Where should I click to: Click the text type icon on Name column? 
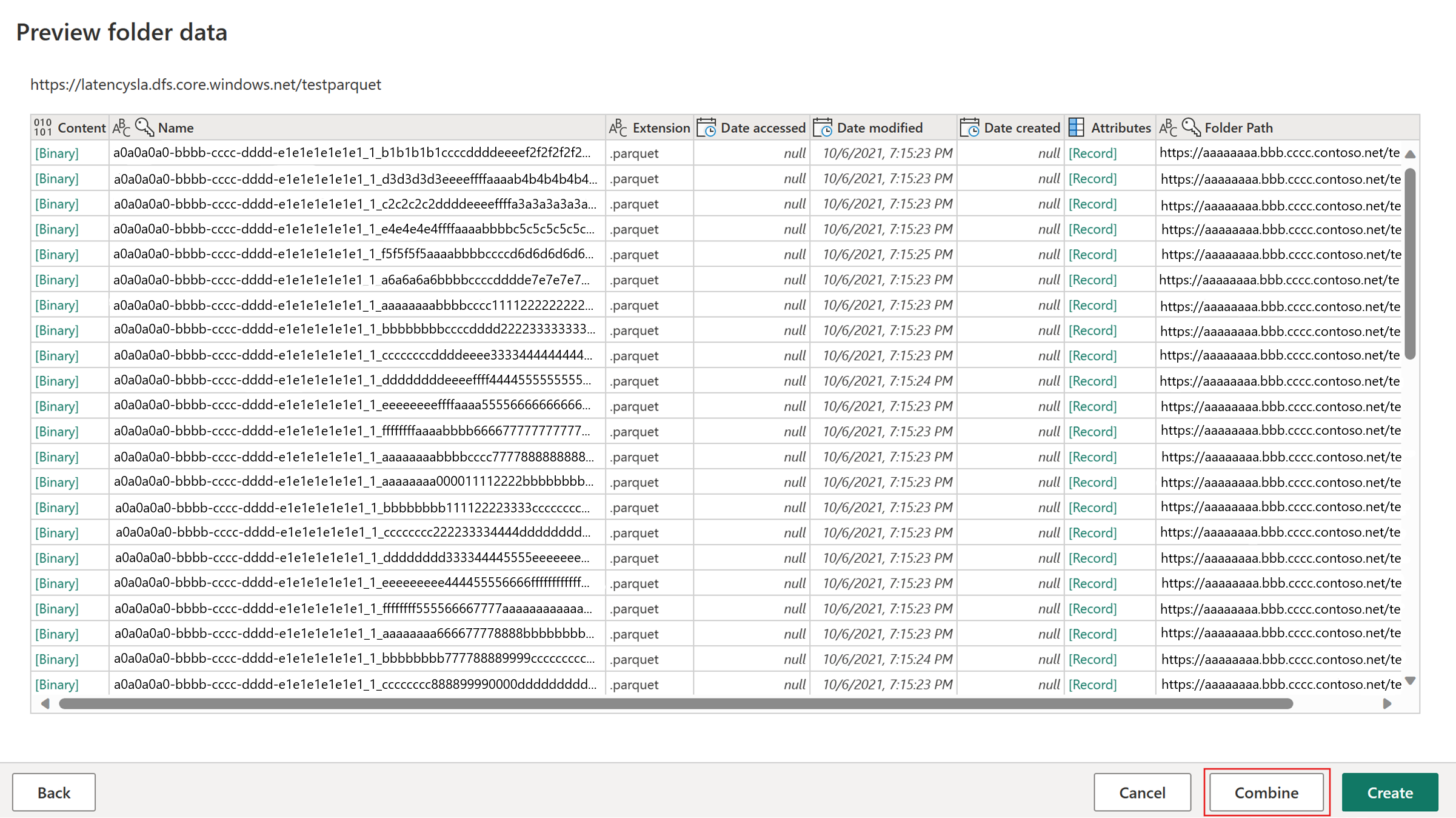point(122,127)
